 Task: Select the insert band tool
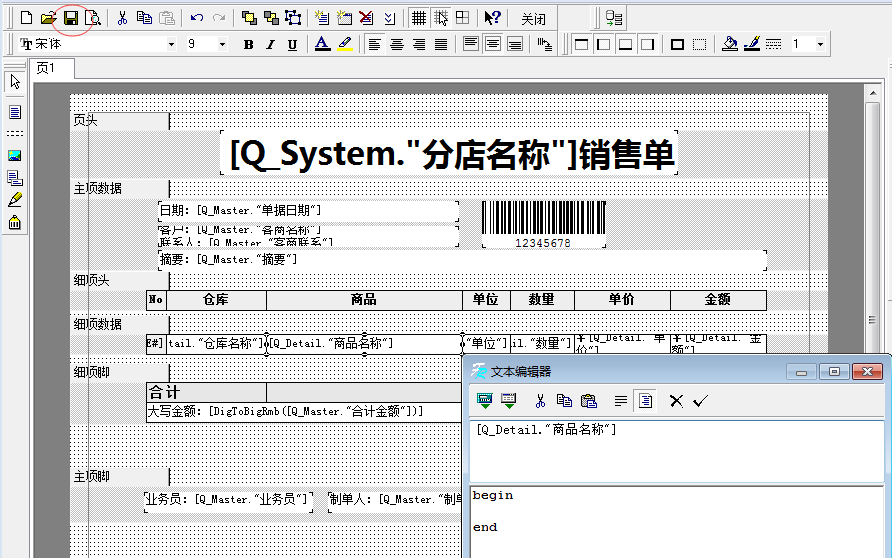(x=15, y=134)
